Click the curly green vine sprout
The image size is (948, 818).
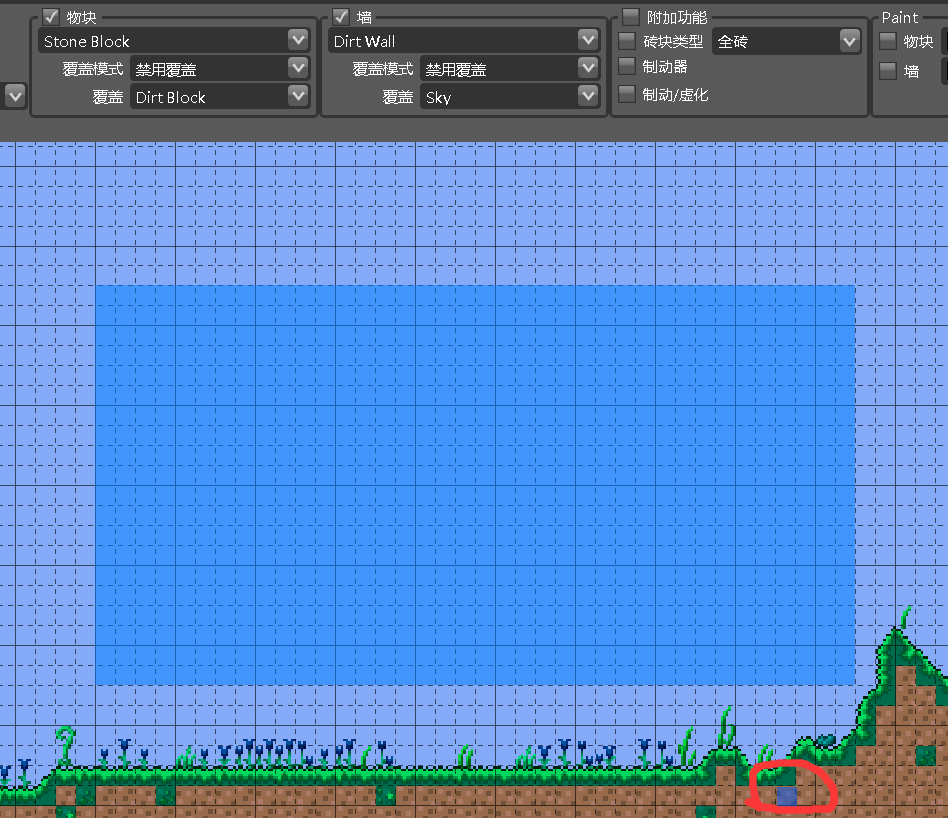click(66, 742)
